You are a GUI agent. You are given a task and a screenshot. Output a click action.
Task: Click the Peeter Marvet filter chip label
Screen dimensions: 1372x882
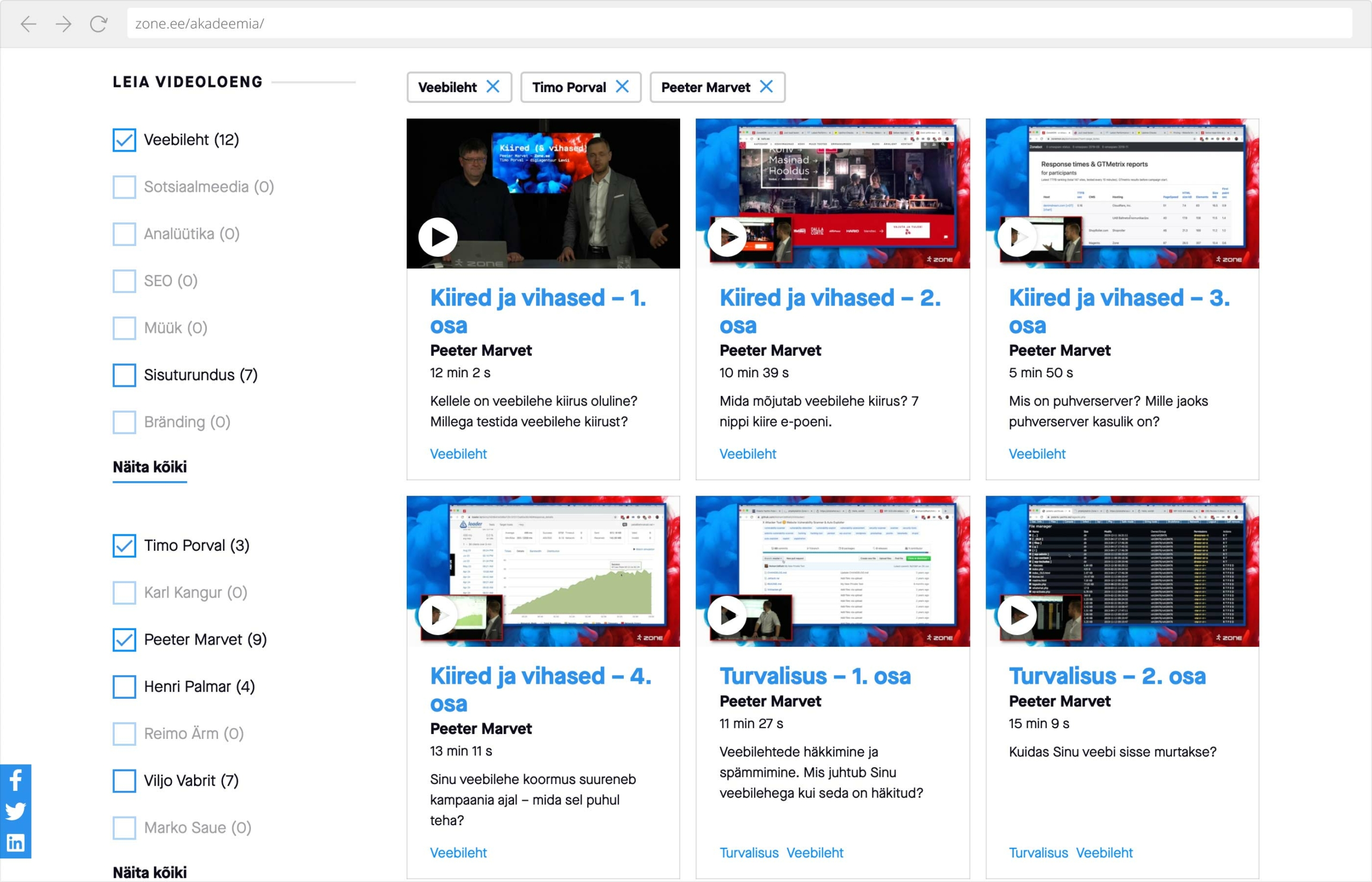pos(705,87)
